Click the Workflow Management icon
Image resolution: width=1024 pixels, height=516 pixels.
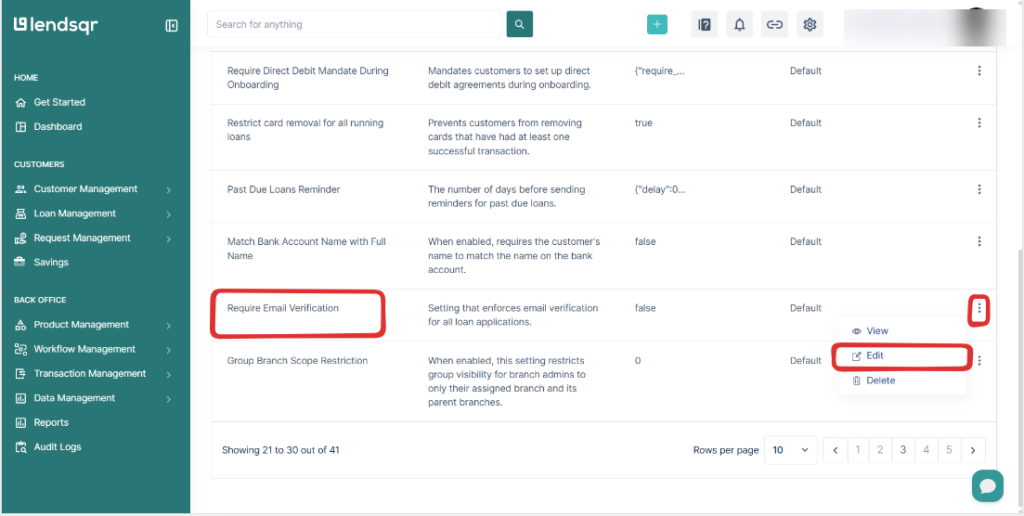point(20,349)
